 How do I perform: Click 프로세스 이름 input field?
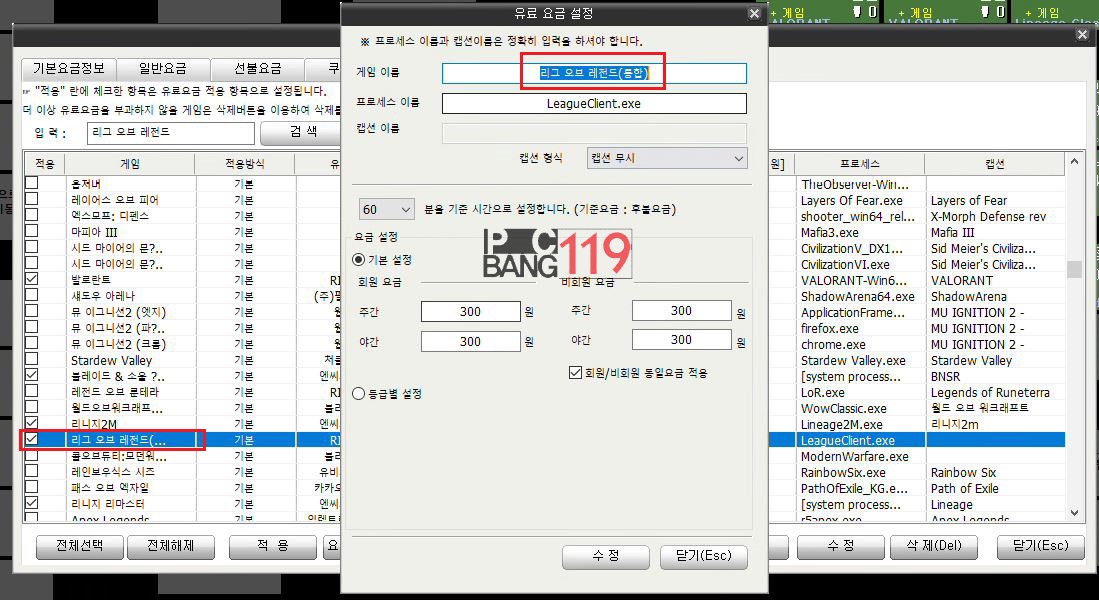coord(594,103)
